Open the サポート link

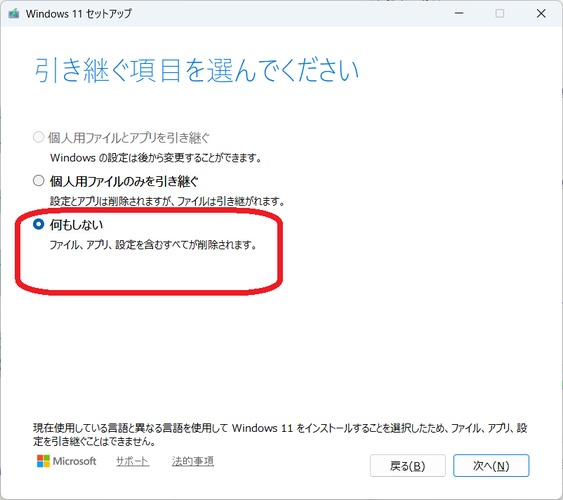(132, 461)
